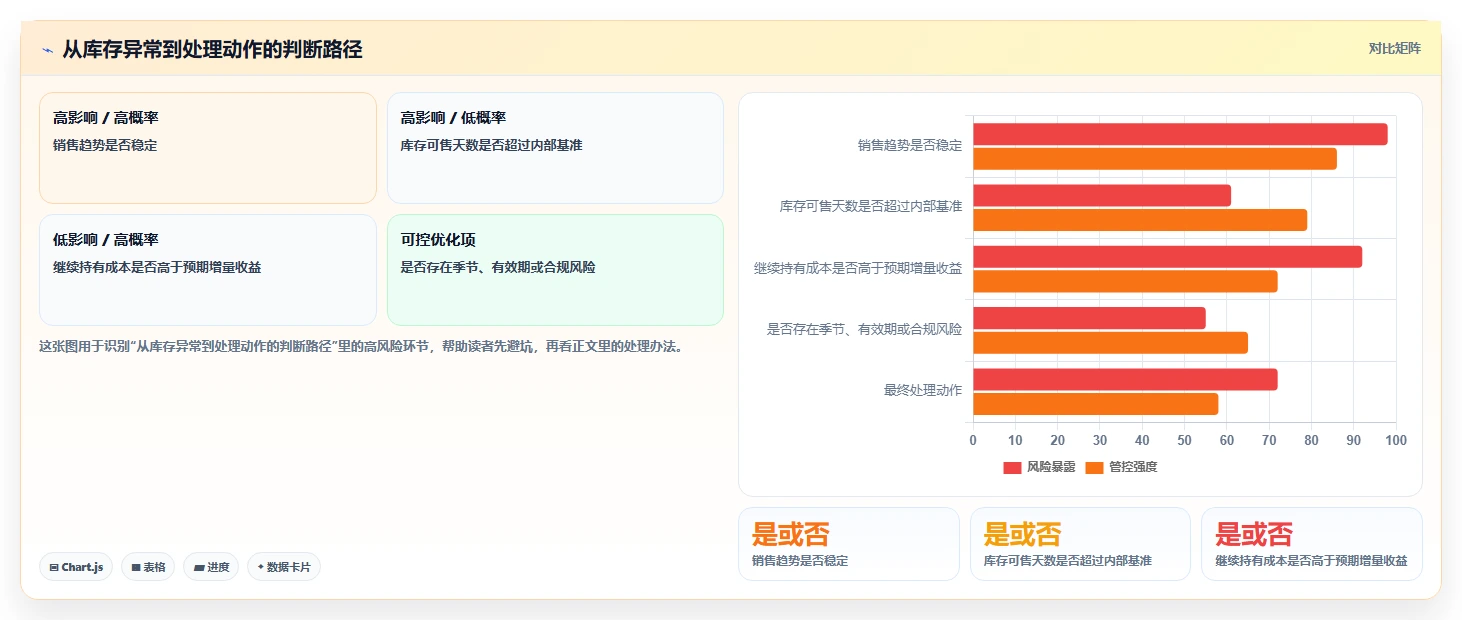Image resolution: width=1462 pixels, height=620 pixels.
Task: Click the Chart.js tag chip
Action: (76, 567)
